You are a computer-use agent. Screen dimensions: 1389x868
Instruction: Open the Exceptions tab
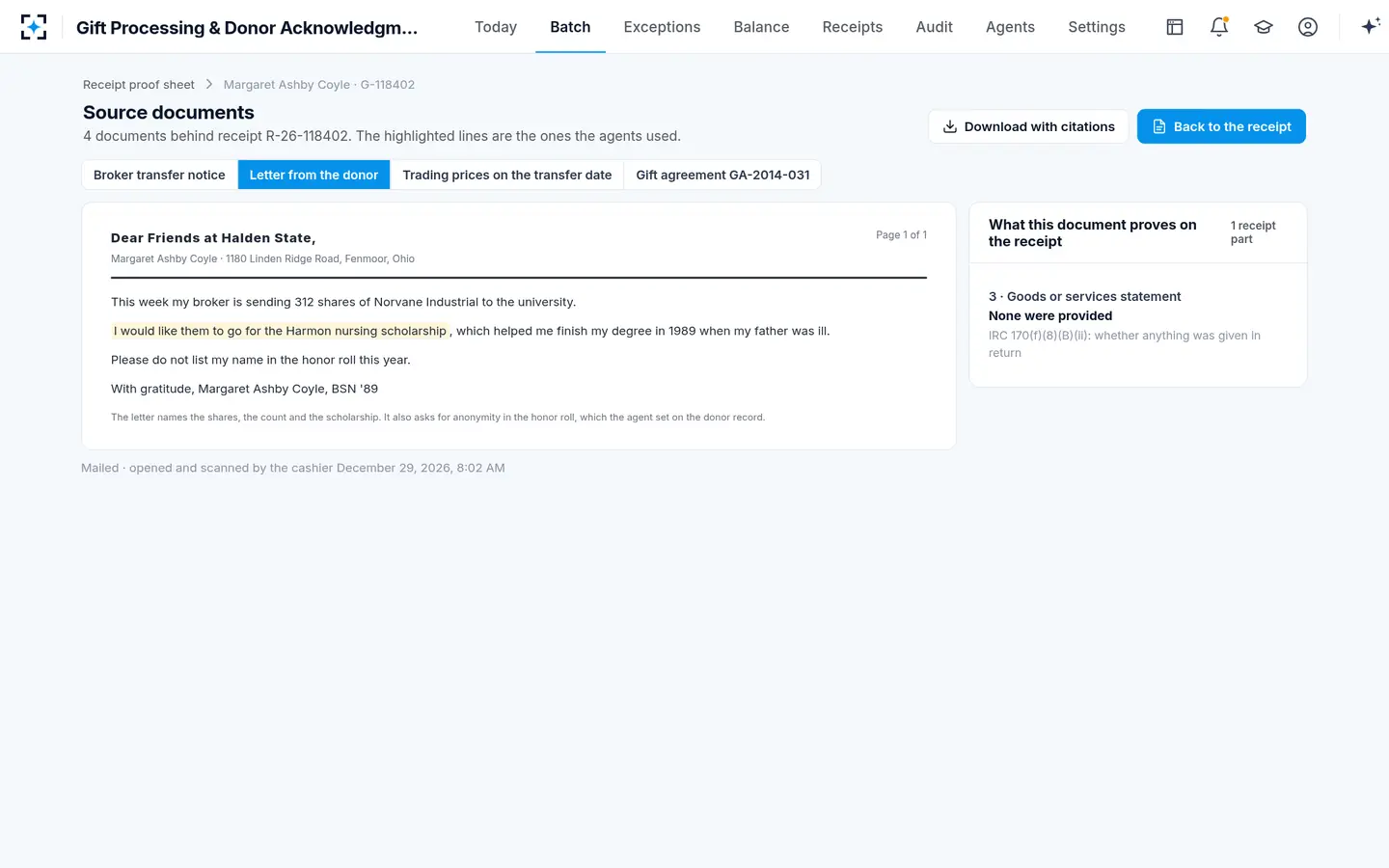(662, 27)
